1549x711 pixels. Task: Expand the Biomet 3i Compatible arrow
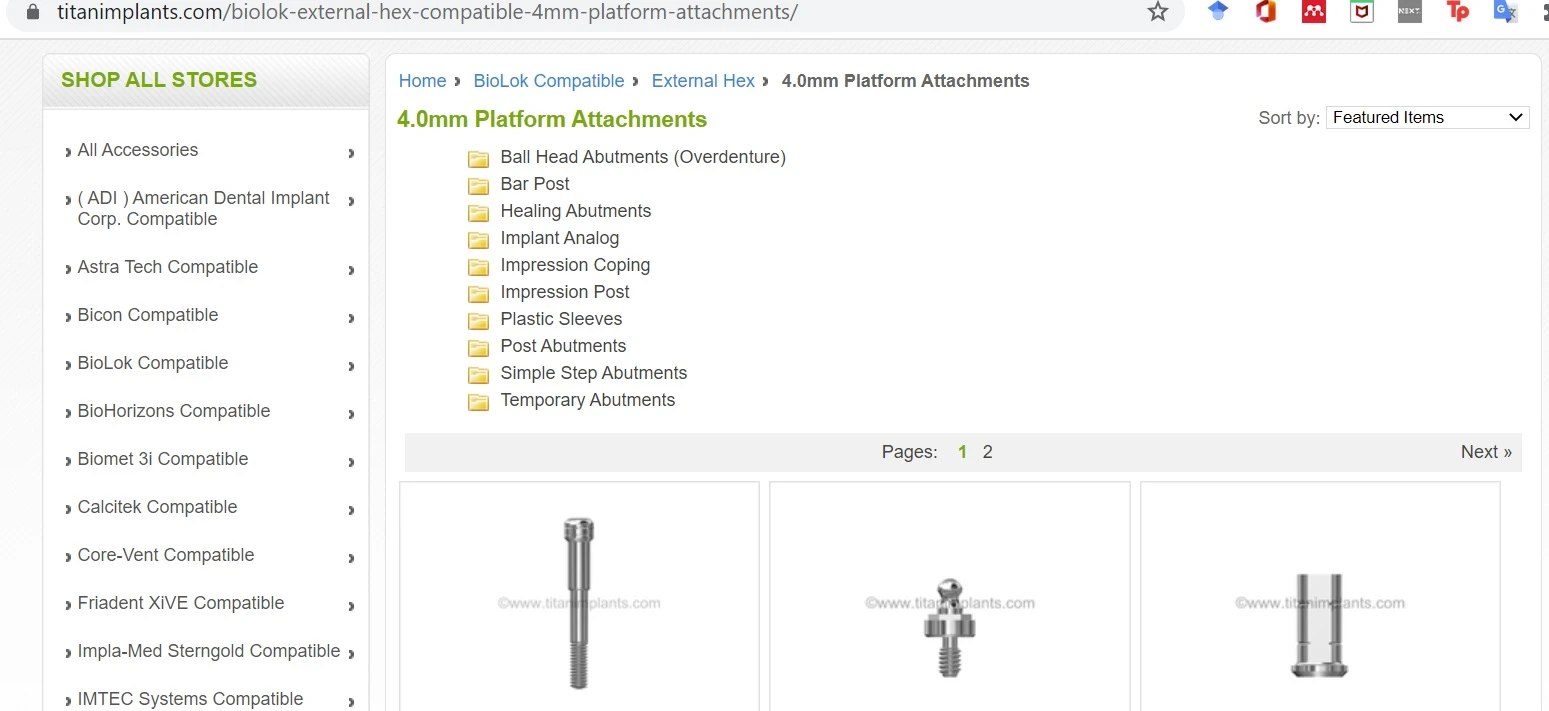tap(351, 462)
